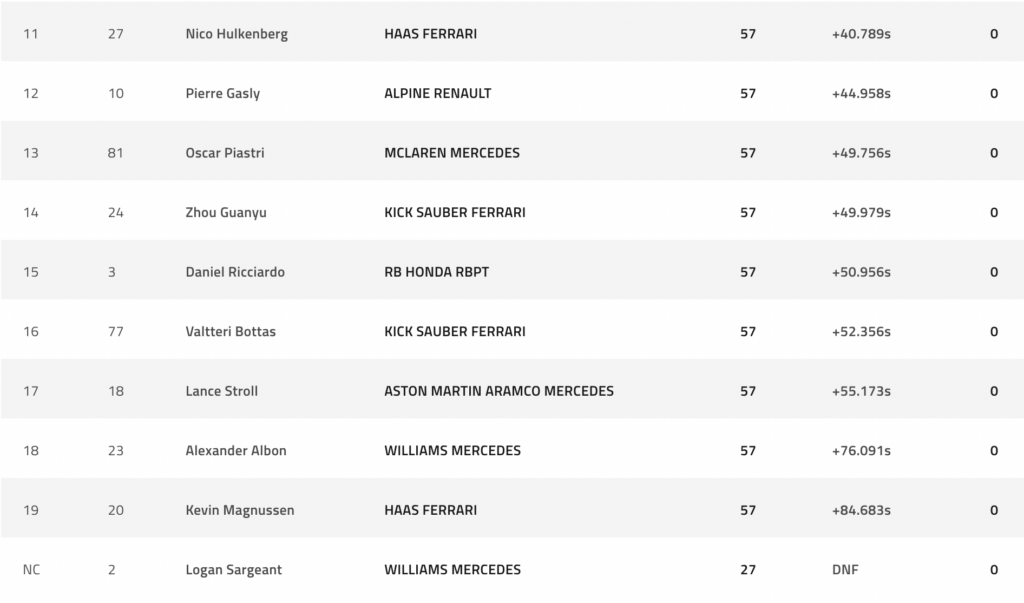Viewport: 1024px width, 603px height.
Task: Open Lance Stroll driver entry
Action: [221, 391]
